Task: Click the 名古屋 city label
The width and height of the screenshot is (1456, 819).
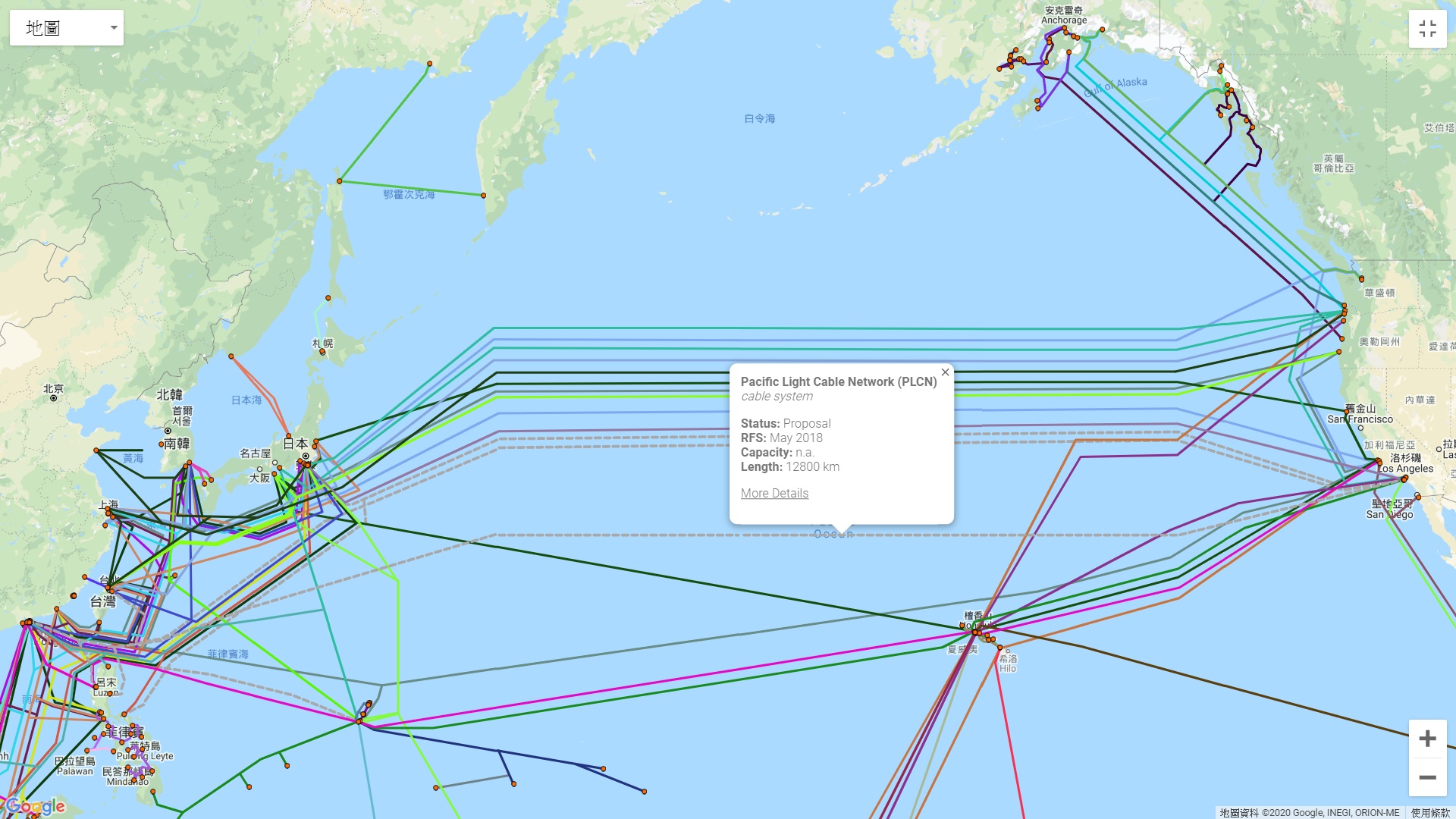Action: [255, 453]
